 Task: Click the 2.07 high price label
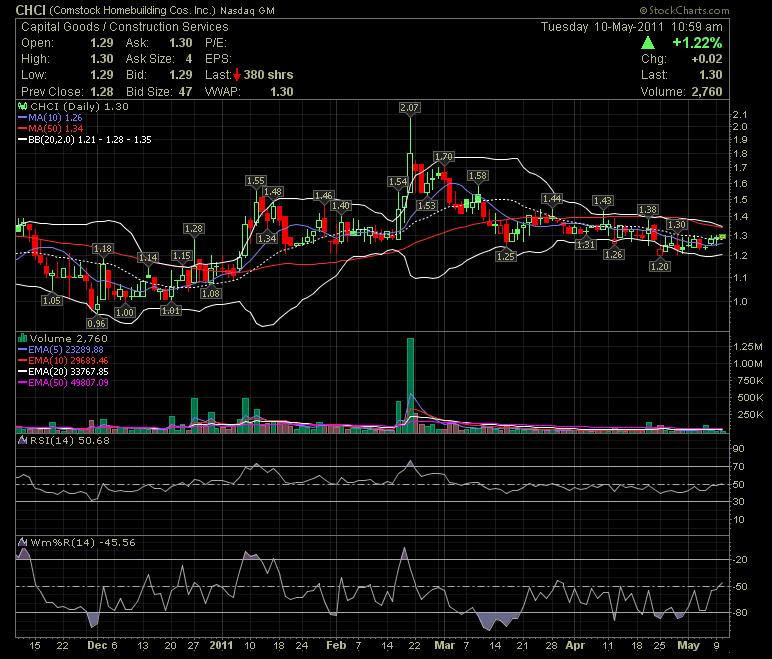click(409, 107)
